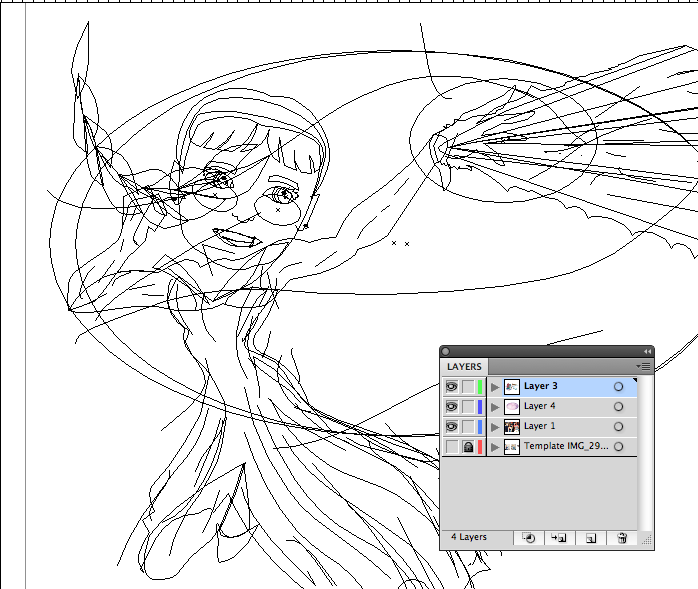698x589 pixels.
Task: Toggle visibility of Layer 1
Action: 451,426
